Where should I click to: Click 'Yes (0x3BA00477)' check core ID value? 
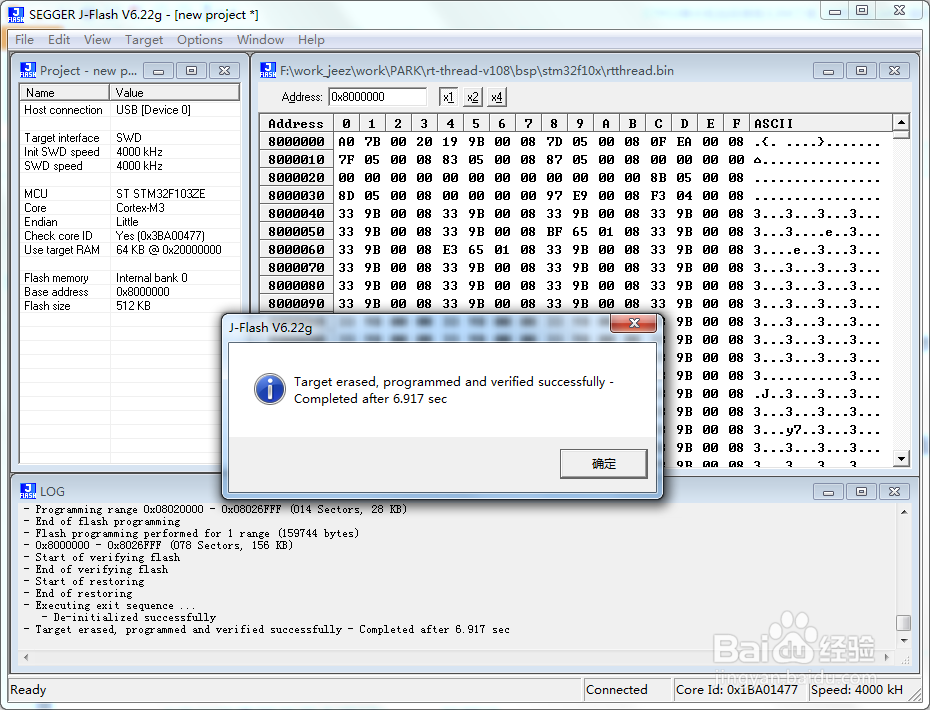tap(160, 235)
